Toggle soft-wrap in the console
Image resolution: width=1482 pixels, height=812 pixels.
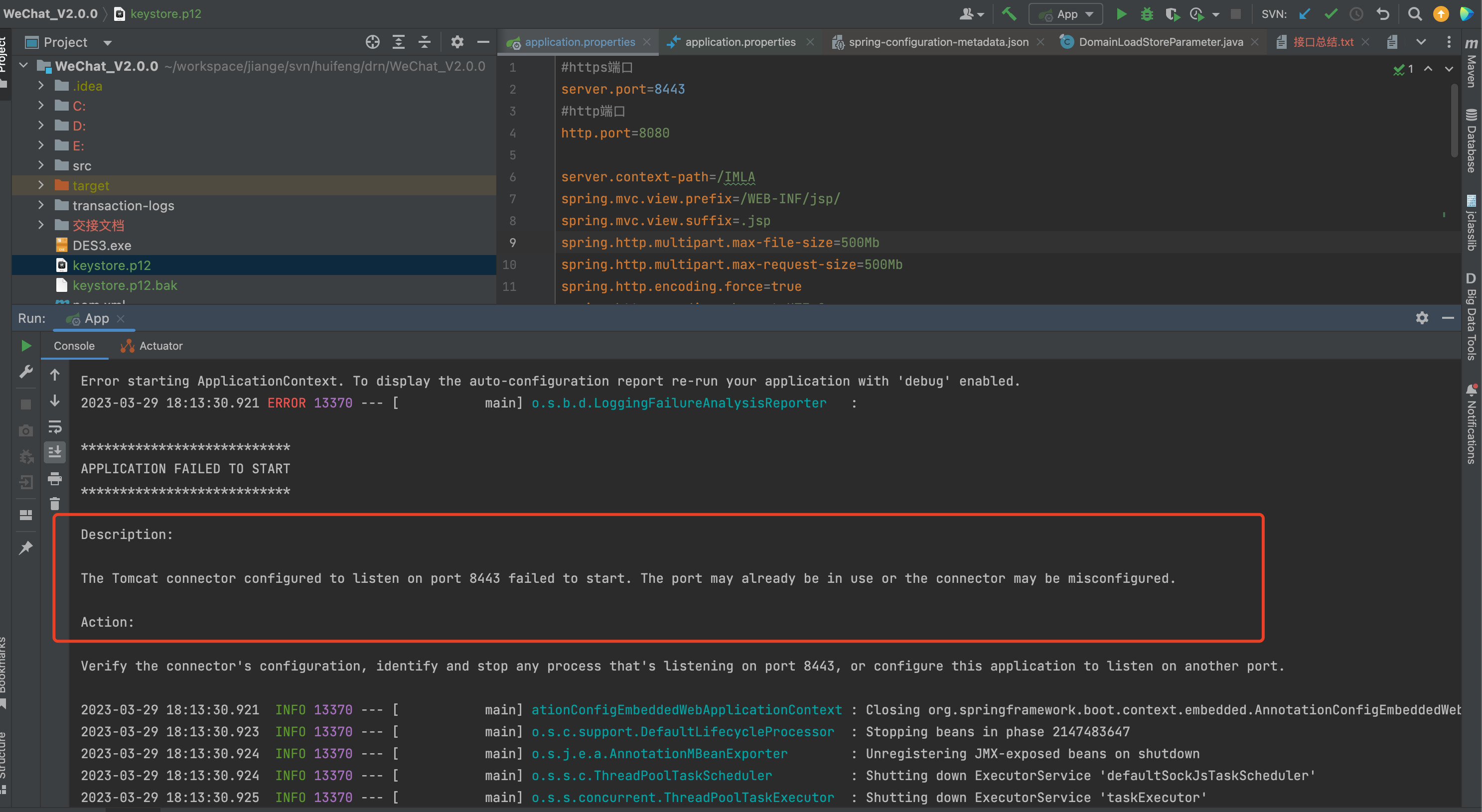(x=55, y=427)
